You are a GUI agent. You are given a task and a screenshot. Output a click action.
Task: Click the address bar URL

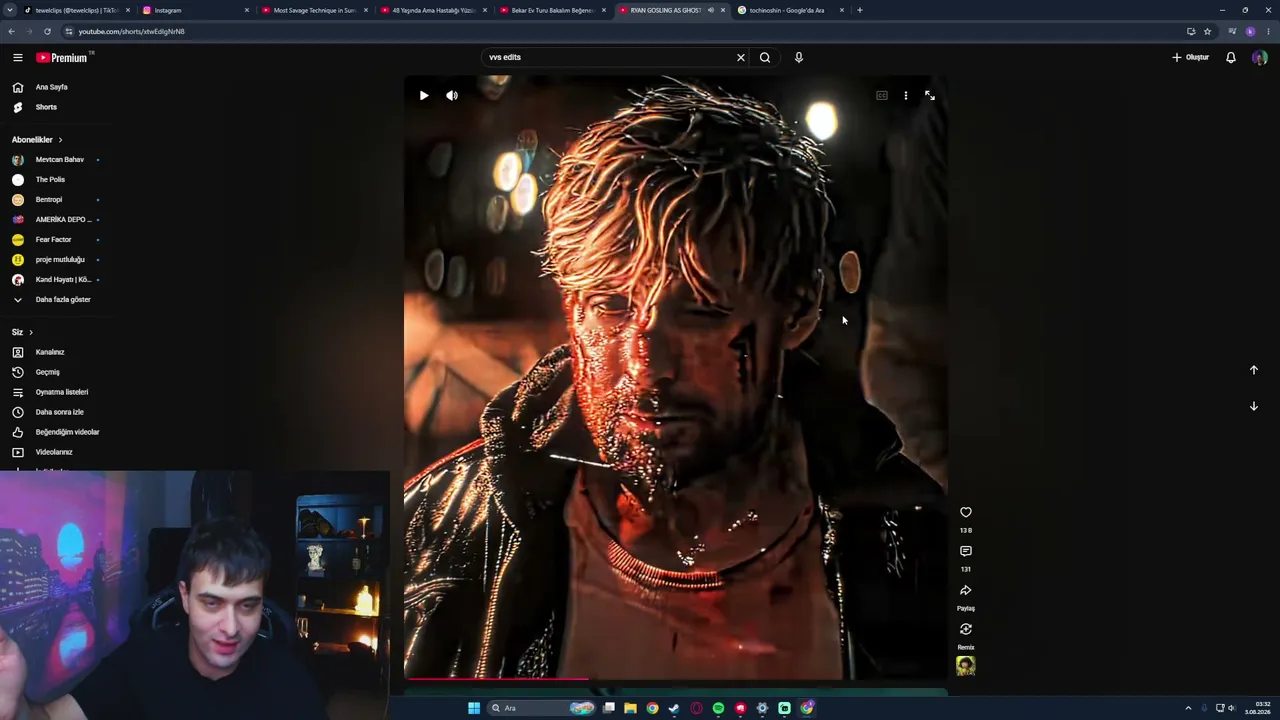[x=131, y=31]
